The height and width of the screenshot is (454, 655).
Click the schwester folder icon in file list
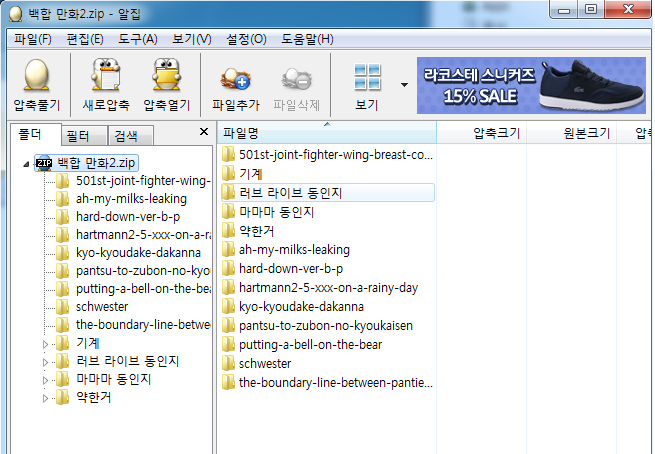click(229, 363)
